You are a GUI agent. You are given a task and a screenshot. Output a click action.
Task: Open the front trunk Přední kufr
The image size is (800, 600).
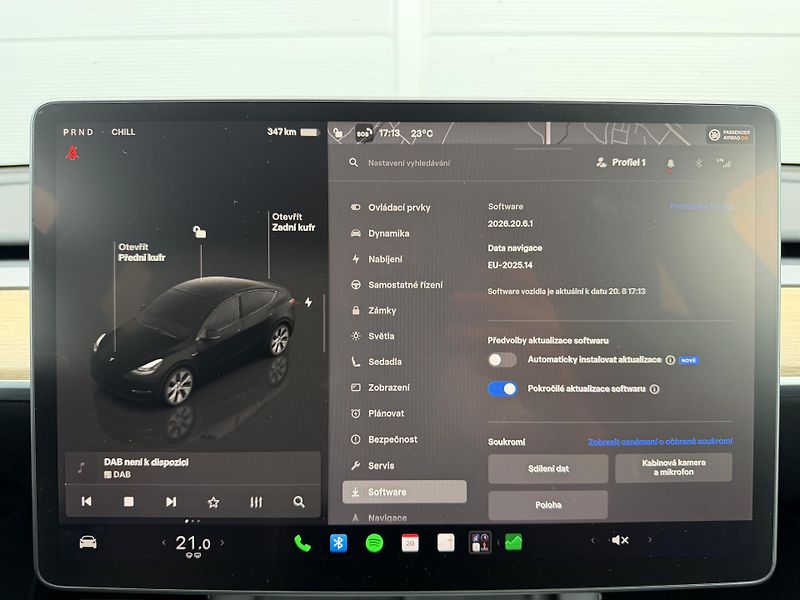(141, 252)
